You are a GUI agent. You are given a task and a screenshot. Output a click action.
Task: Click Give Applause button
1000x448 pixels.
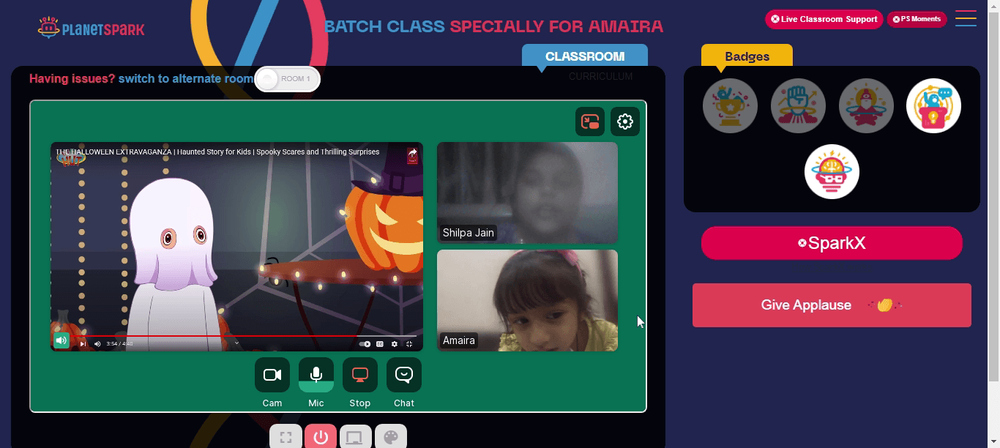click(832, 305)
